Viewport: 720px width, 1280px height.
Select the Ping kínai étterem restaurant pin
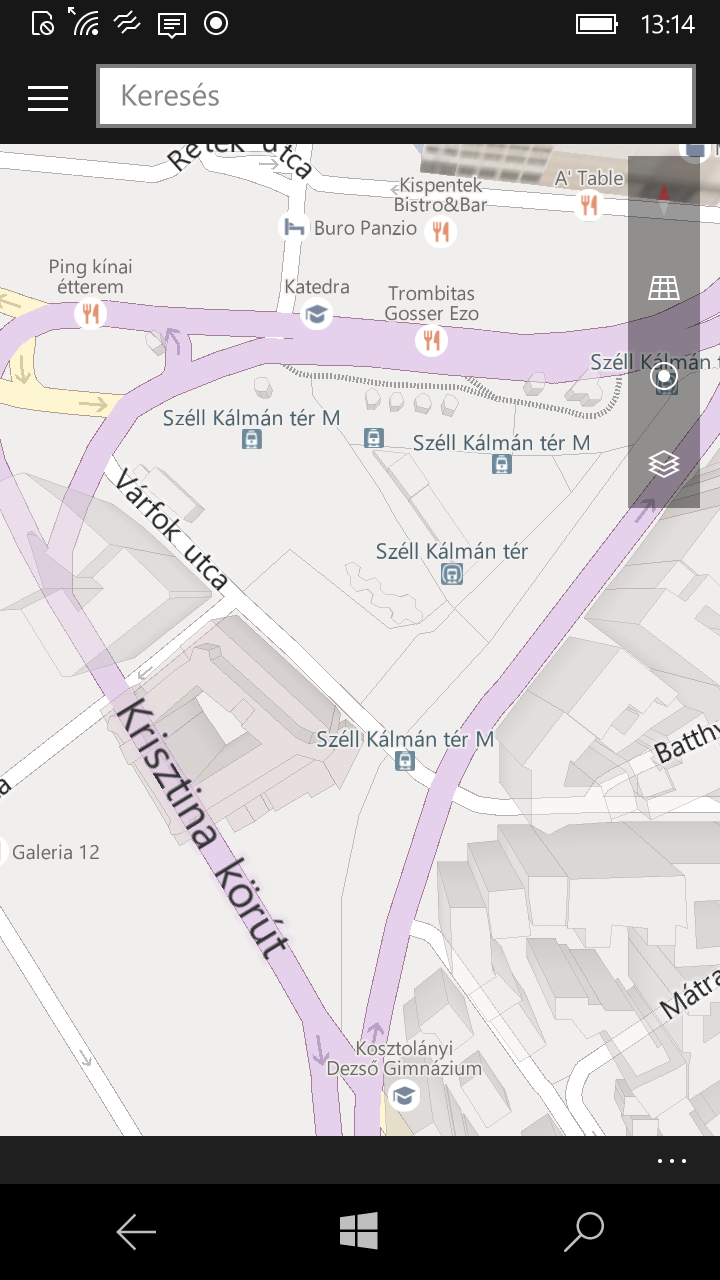tap(91, 314)
